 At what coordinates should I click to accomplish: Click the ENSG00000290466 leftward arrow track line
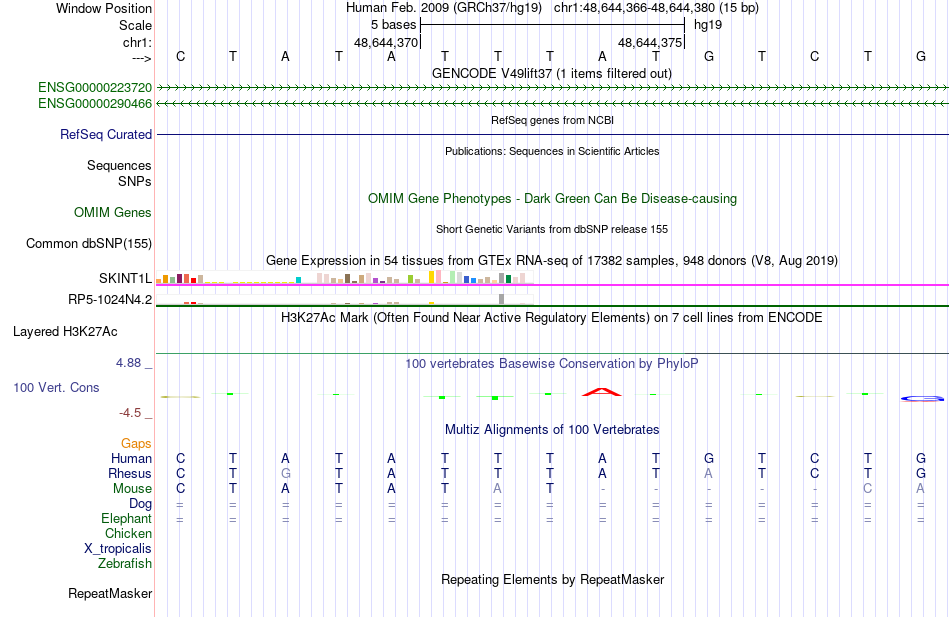[552, 104]
